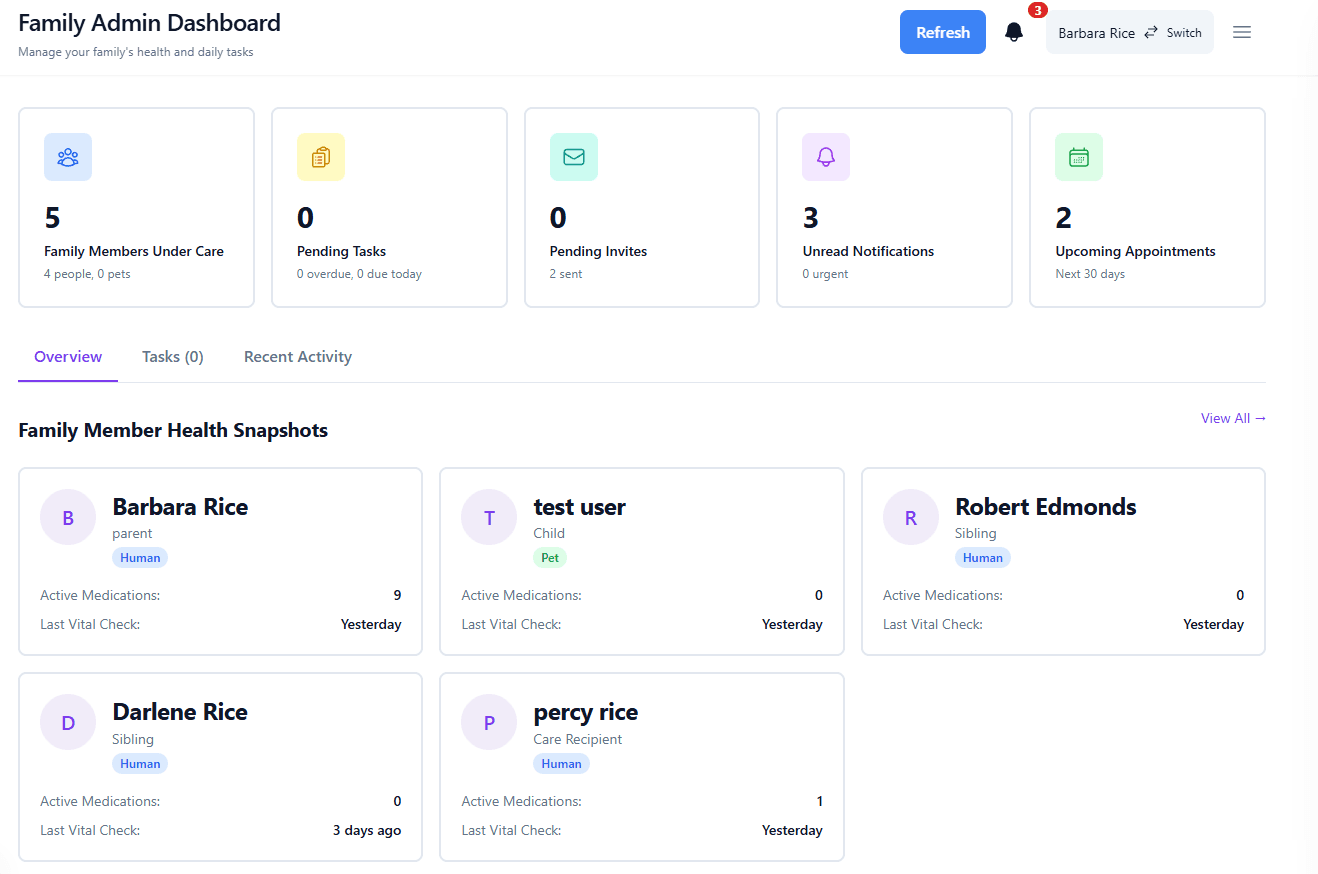The height and width of the screenshot is (874, 1318).
Task: Select the Overview tab
Action: [67, 356]
